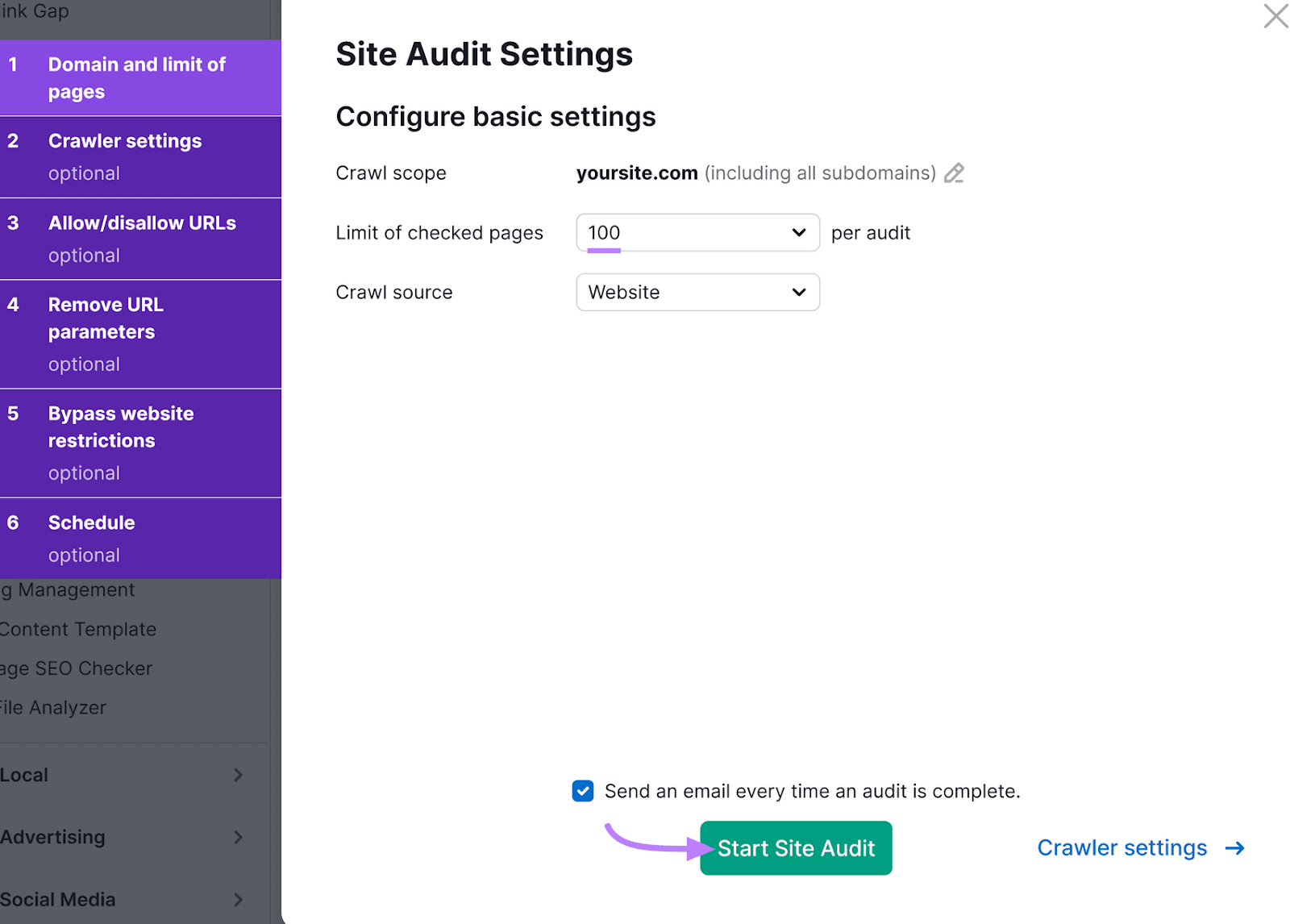The image size is (1290, 924).
Task: Open SEO Content Template in the sidebar
Action: 77,629
